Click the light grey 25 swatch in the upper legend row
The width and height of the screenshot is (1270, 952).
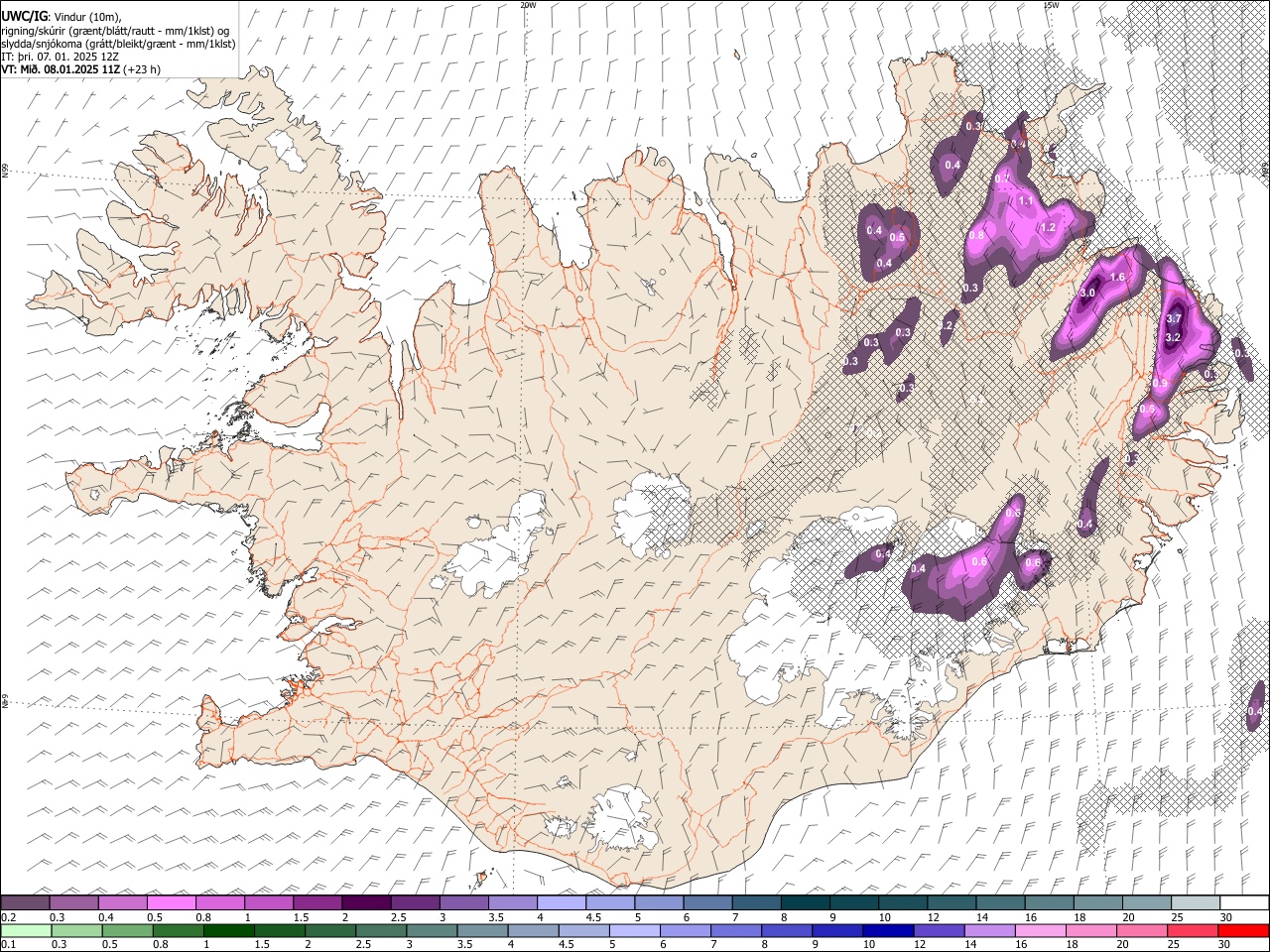(1196, 902)
